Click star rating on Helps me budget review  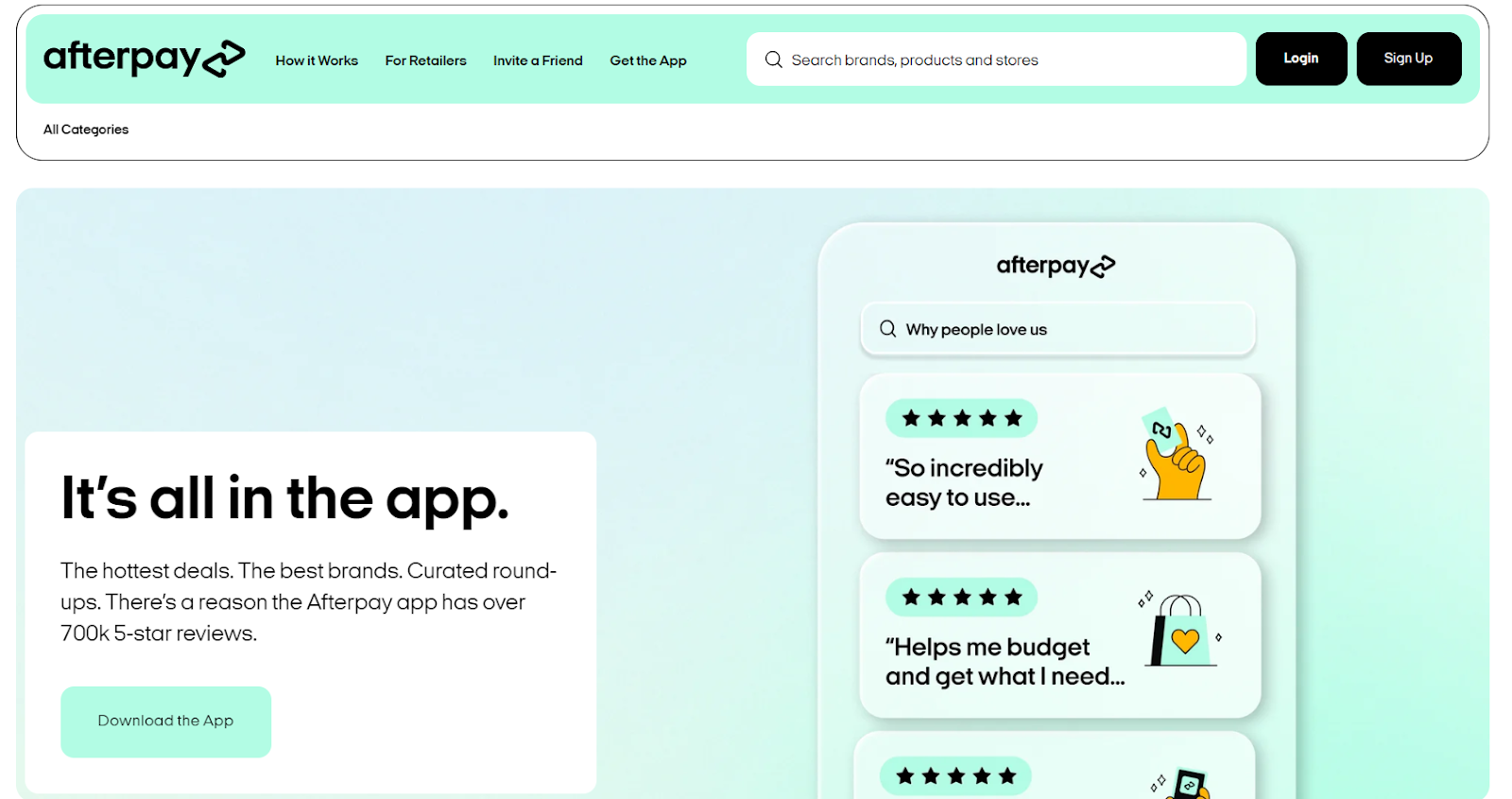[x=961, y=597]
